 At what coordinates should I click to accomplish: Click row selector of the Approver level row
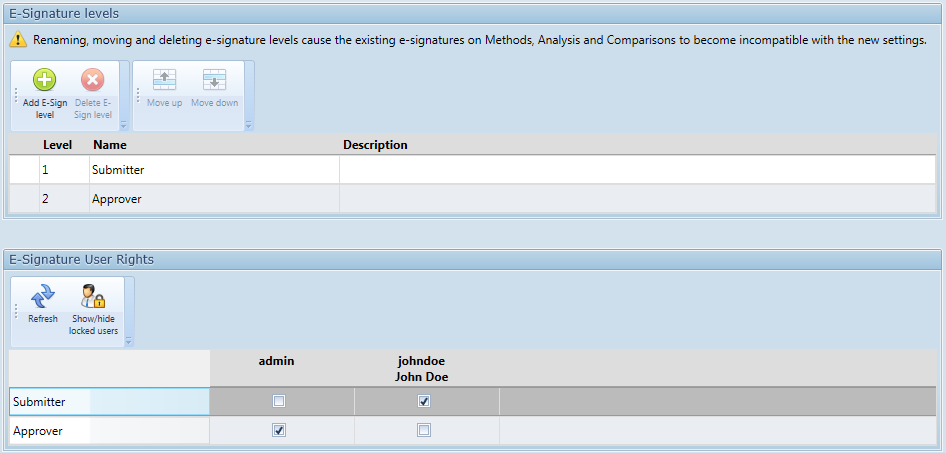tap(25, 198)
